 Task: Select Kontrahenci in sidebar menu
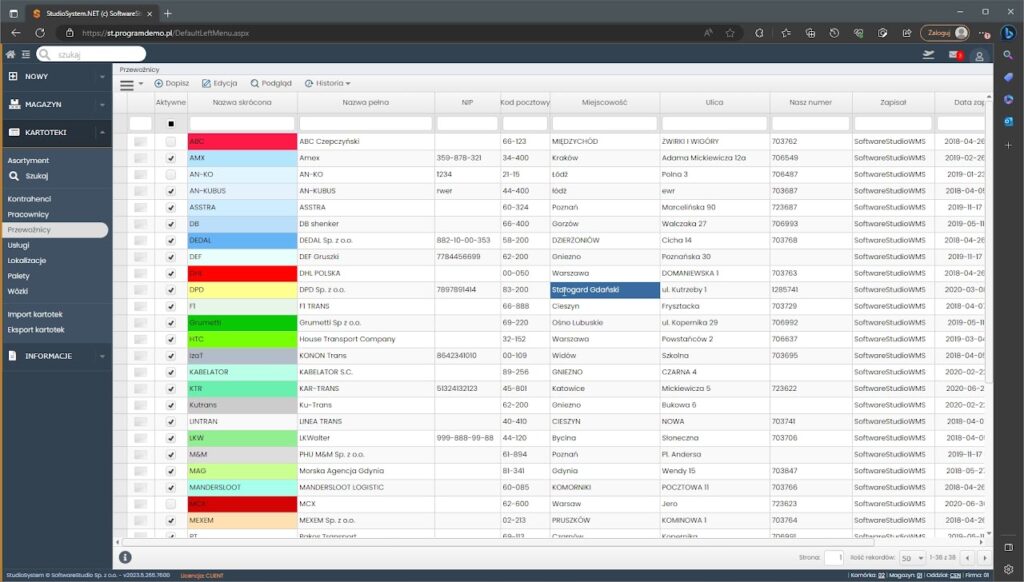[29, 200]
